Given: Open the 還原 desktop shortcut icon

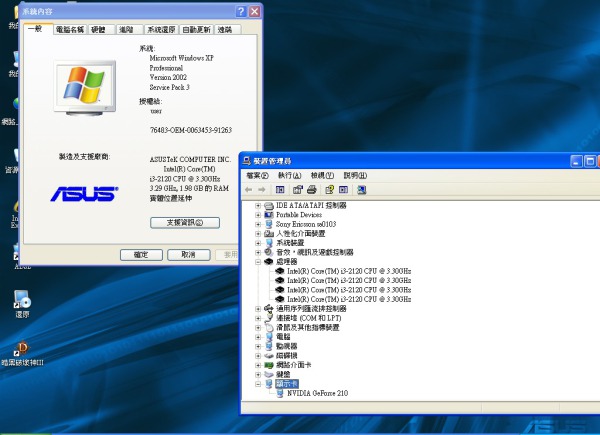Looking at the screenshot, I should pos(22,299).
